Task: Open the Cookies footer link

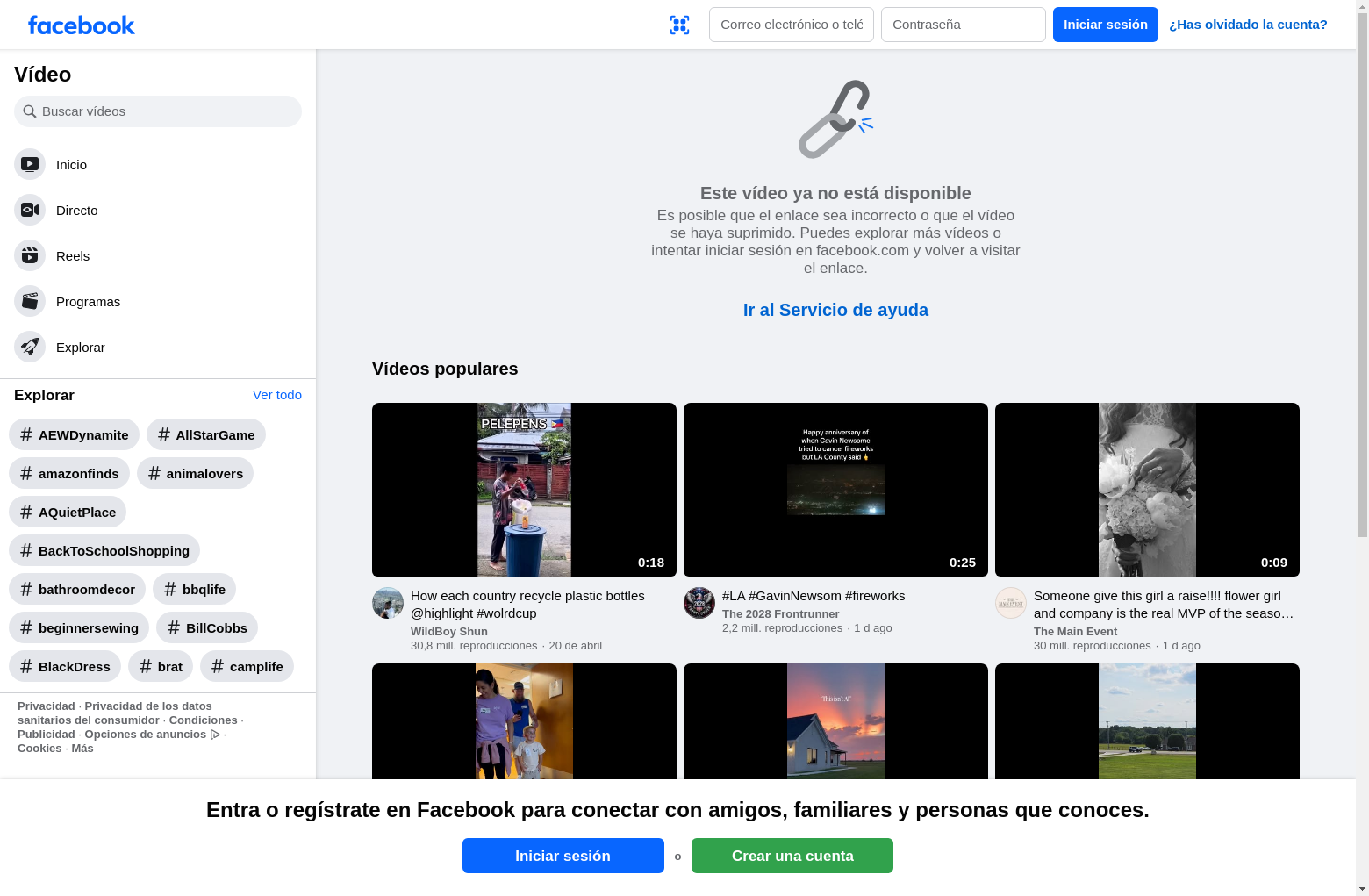Action: tap(39, 749)
